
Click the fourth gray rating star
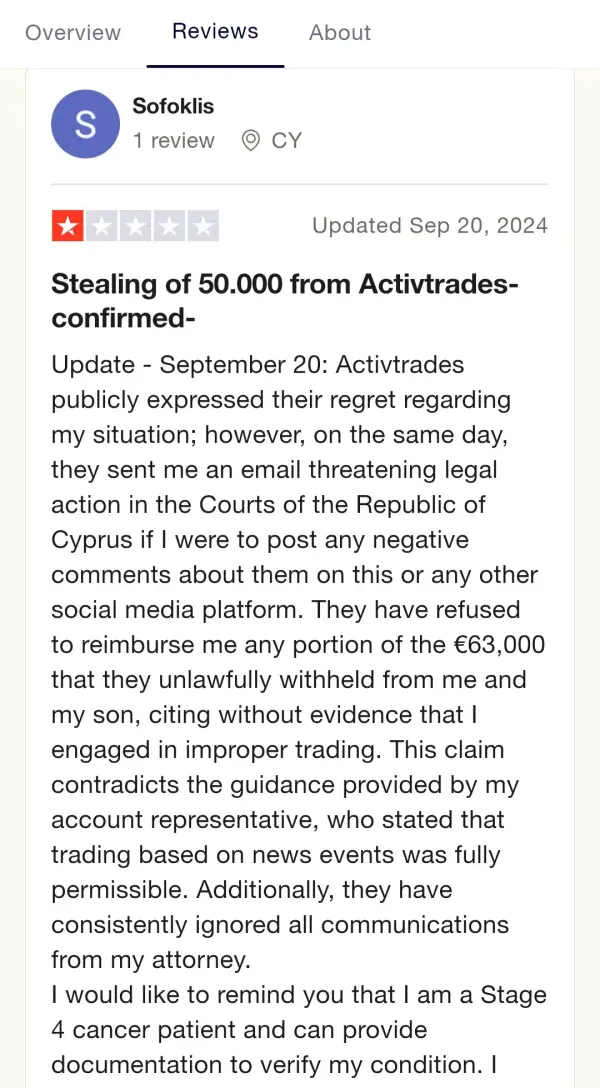pyautogui.click(x=169, y=226)
